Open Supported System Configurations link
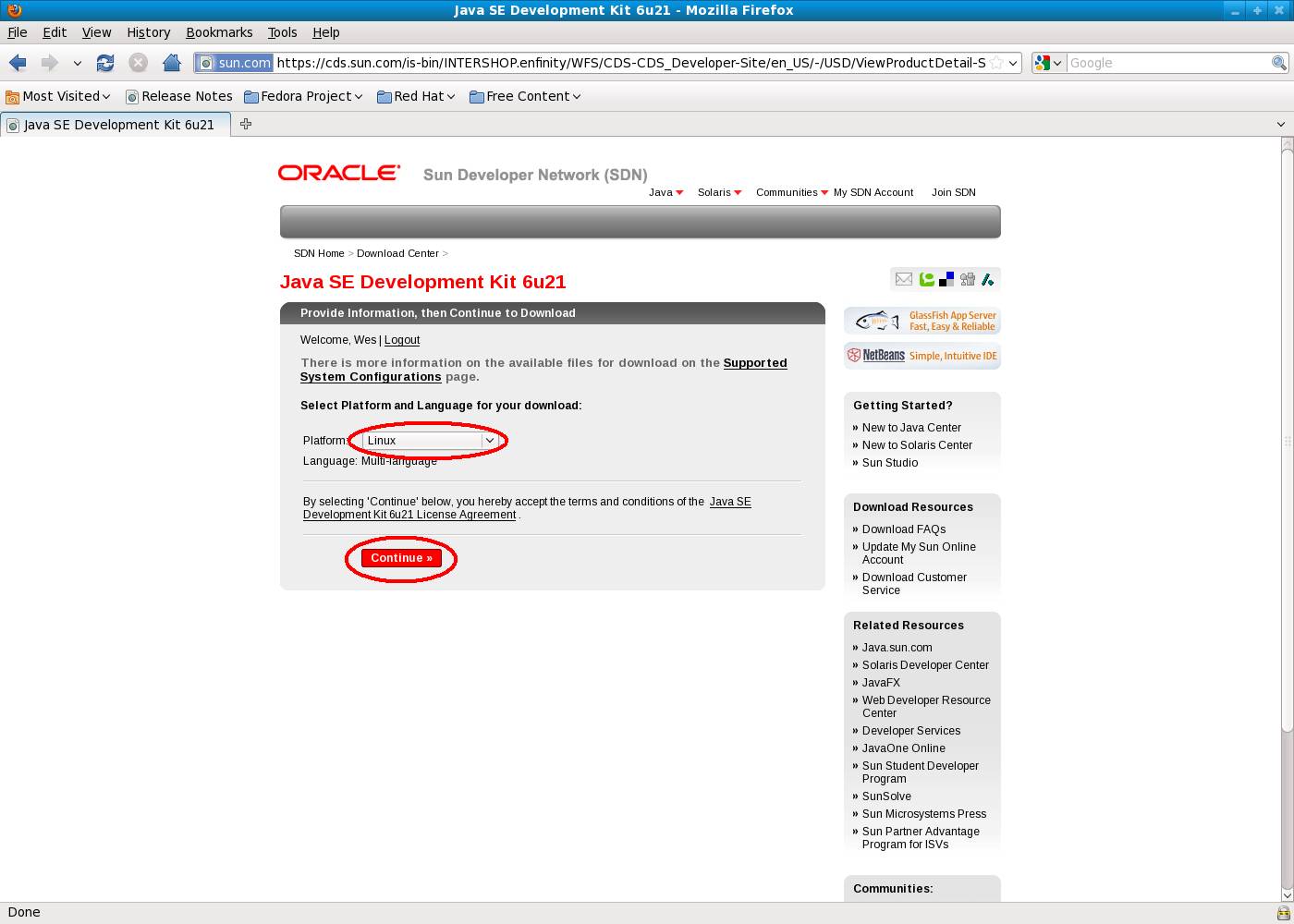The image size is (1294, 924). point(543,370)
